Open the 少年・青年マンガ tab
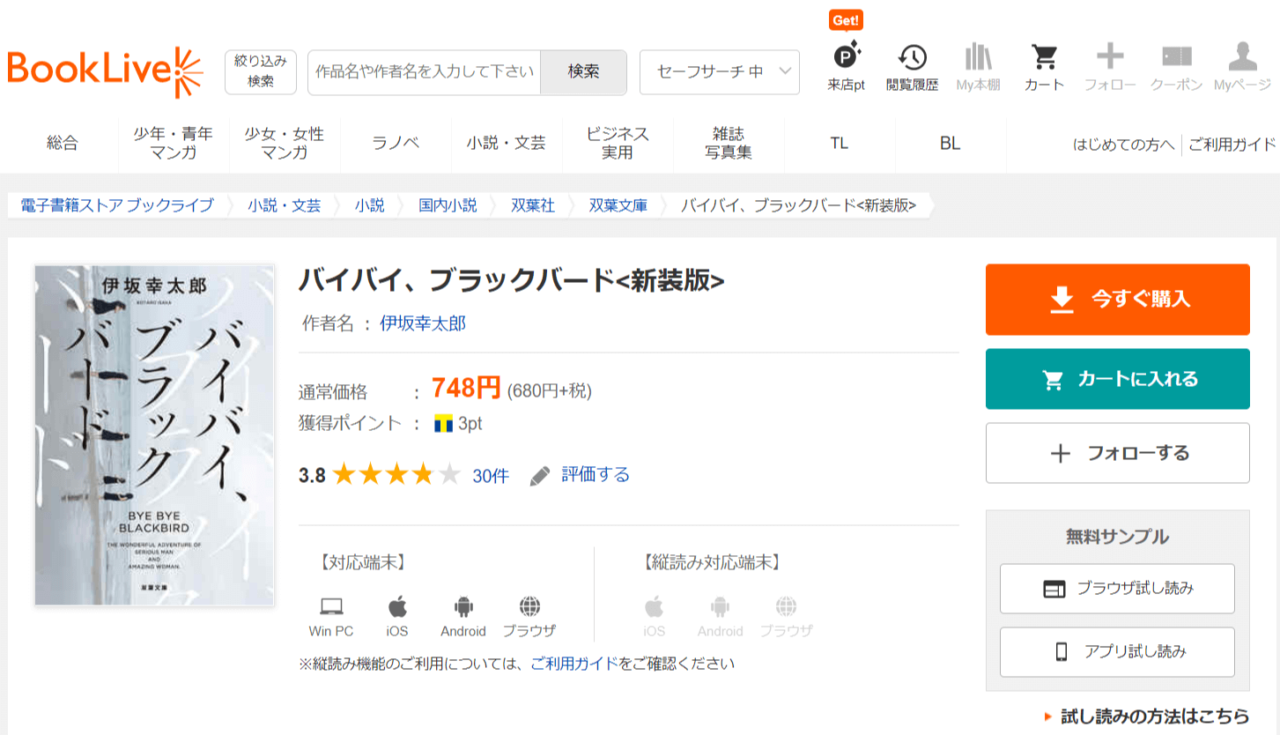The width and height of the screenshot is (1280, 735). [173, 143]
